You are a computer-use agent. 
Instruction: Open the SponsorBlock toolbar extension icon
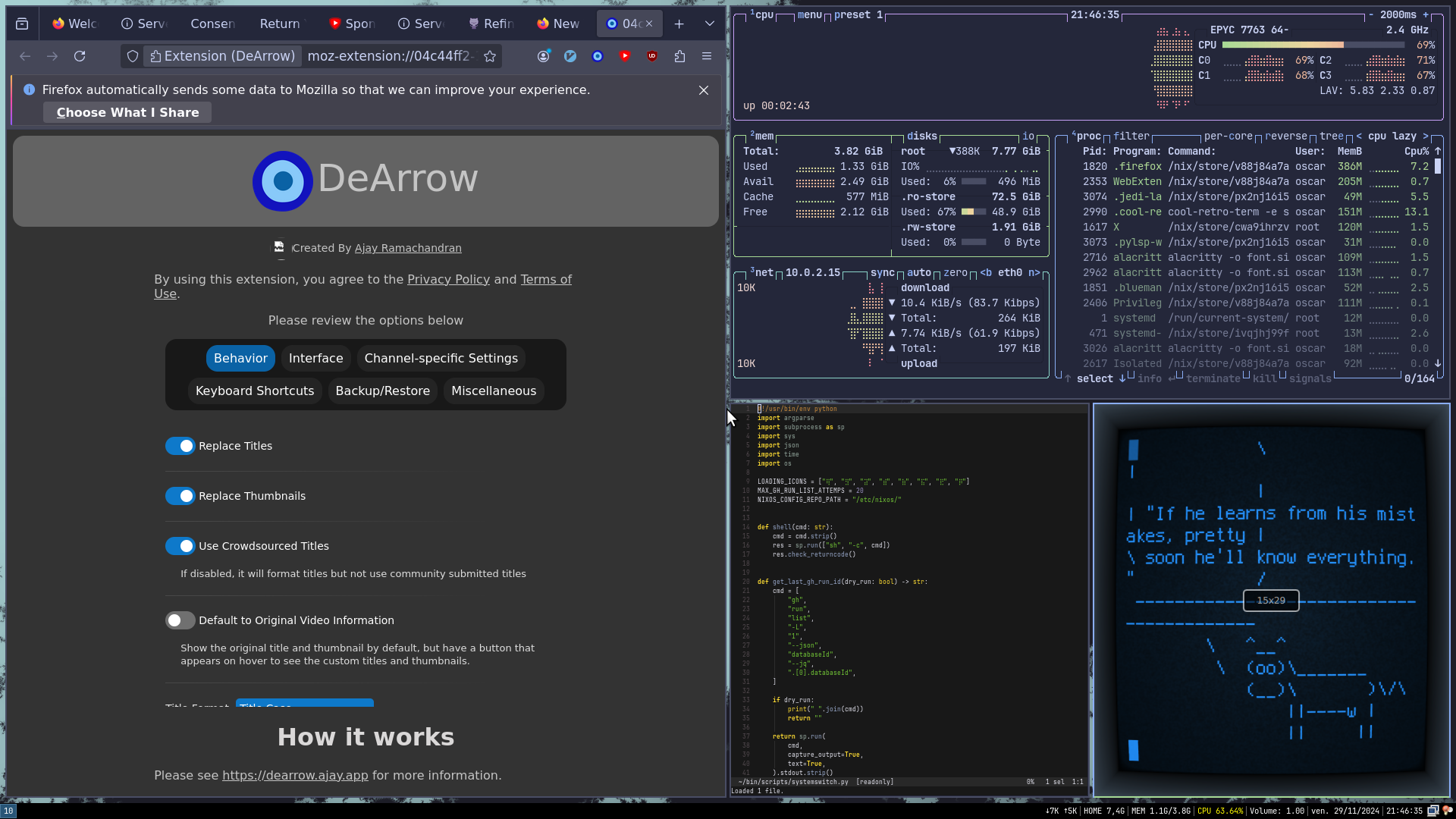click(x=625, y=56)
